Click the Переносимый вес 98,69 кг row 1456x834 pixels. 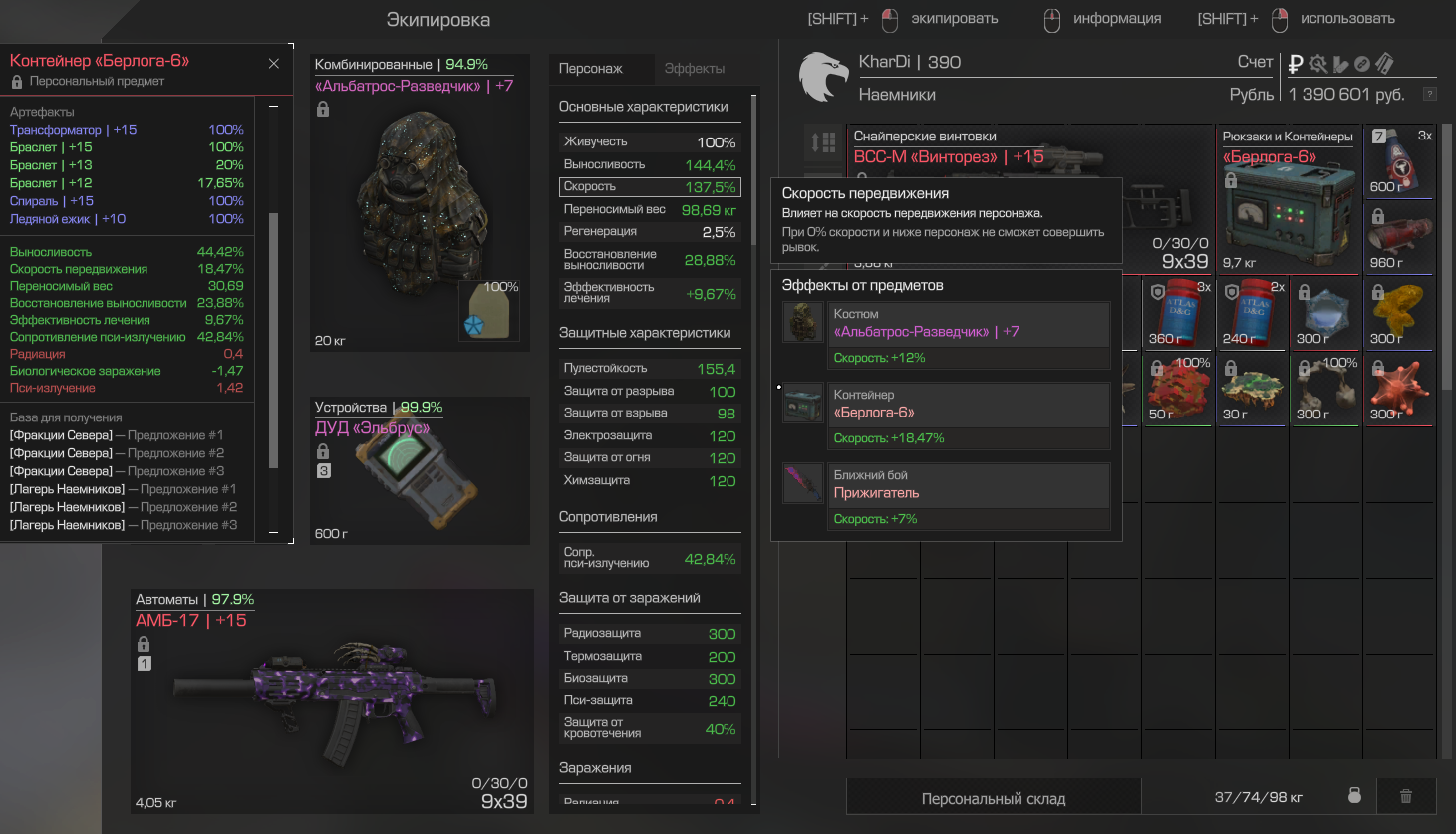click(x=650, y=209)
